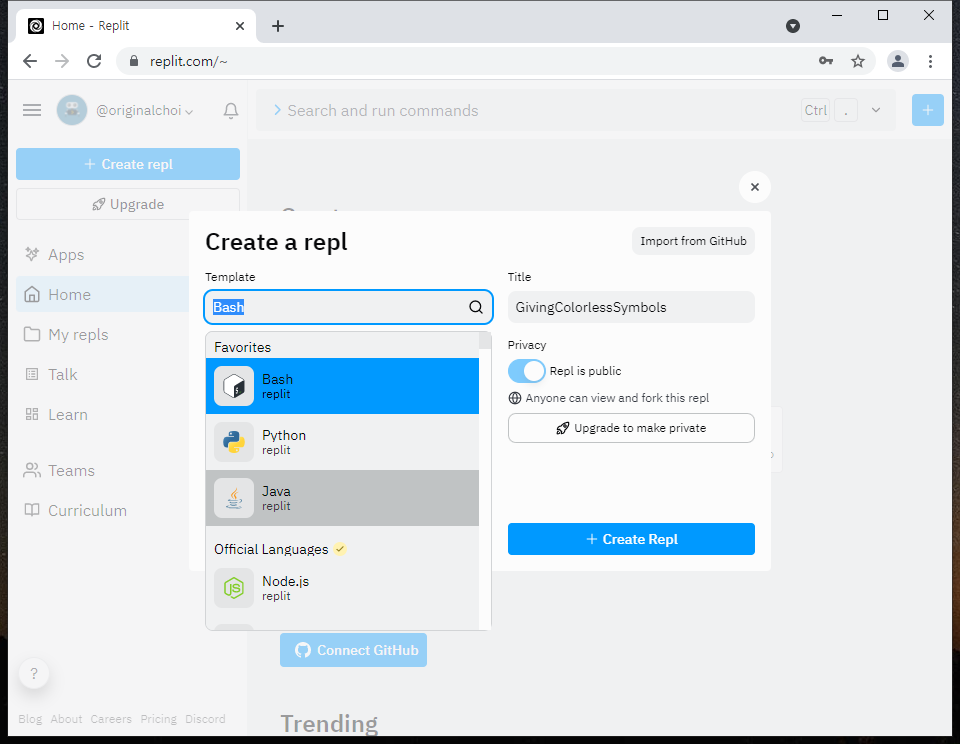The width and height of the screenshot is (960, 744).
Task: Open the Pricing footer link
Action: [159, 719]
